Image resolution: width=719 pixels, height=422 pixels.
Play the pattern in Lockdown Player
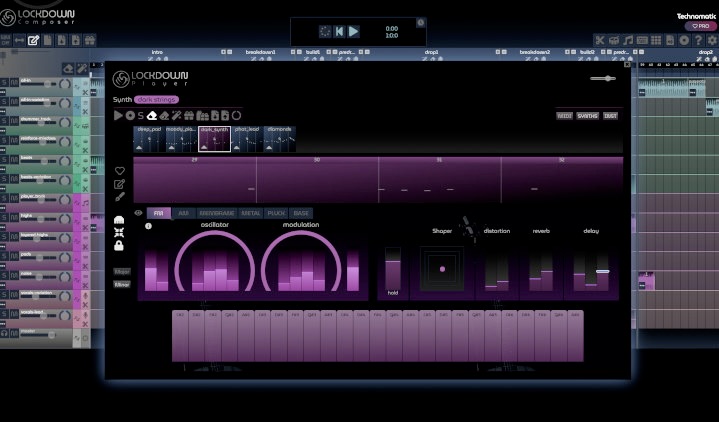click(x=118, y=116)
